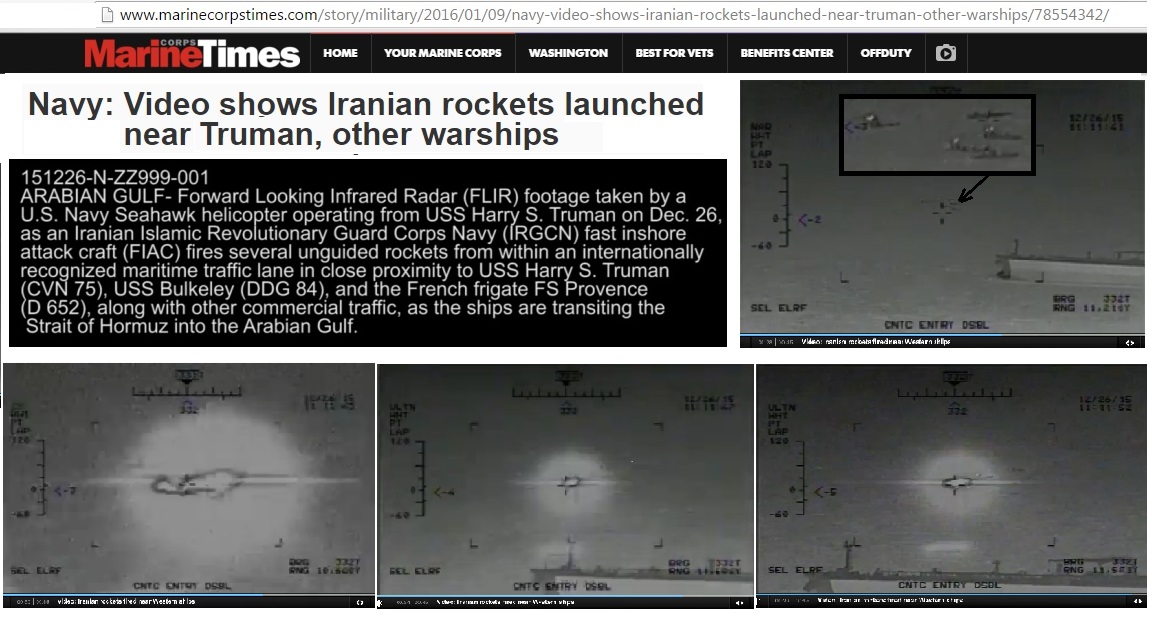1154x620 pixels.
Task: Open the BENEFITS CENTER menu item
Action: tap(787, 53)
